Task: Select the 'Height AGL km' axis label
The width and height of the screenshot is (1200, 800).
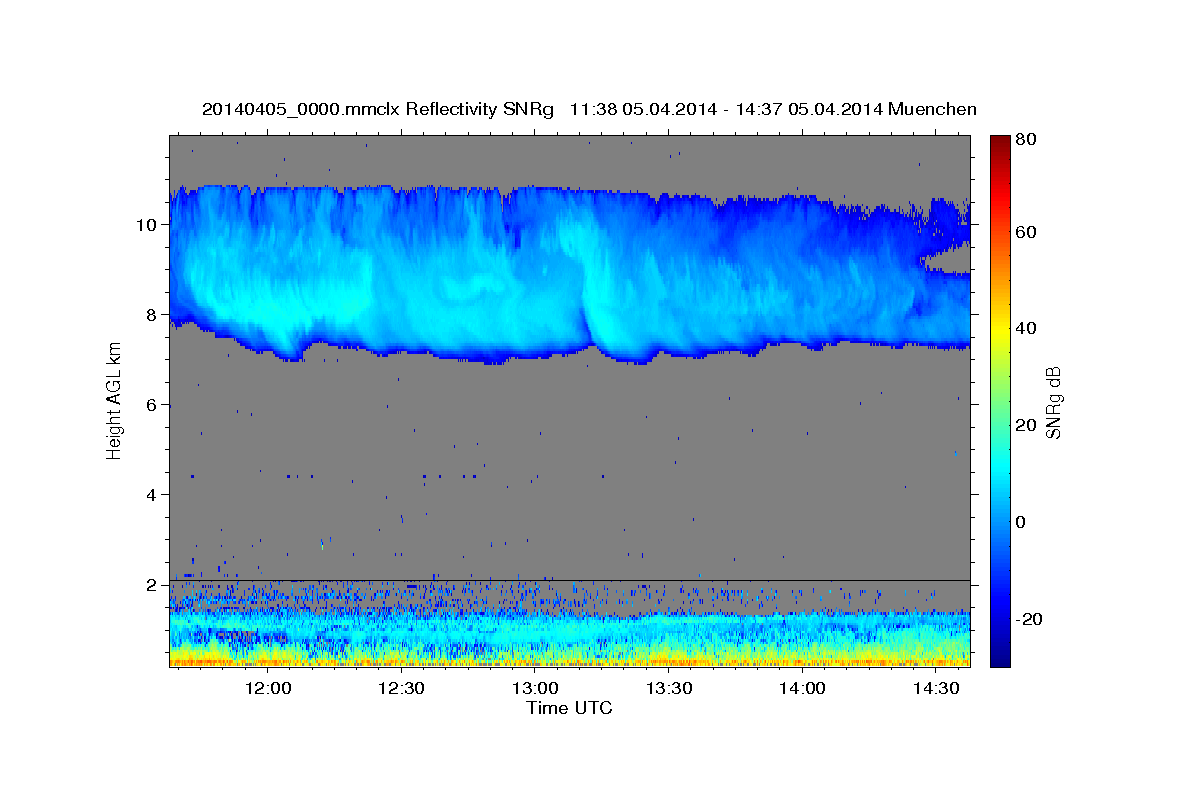Action: [x=114, y=402]
